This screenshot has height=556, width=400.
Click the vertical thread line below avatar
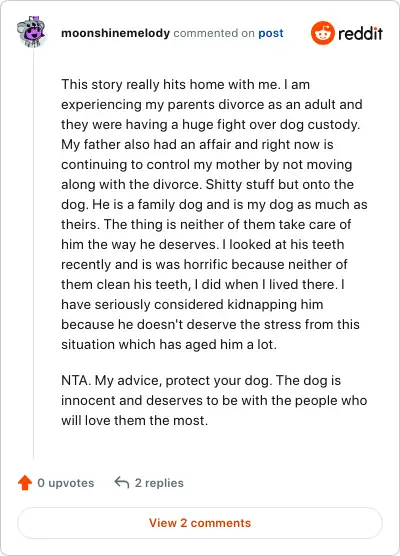[x=33, y=254]
